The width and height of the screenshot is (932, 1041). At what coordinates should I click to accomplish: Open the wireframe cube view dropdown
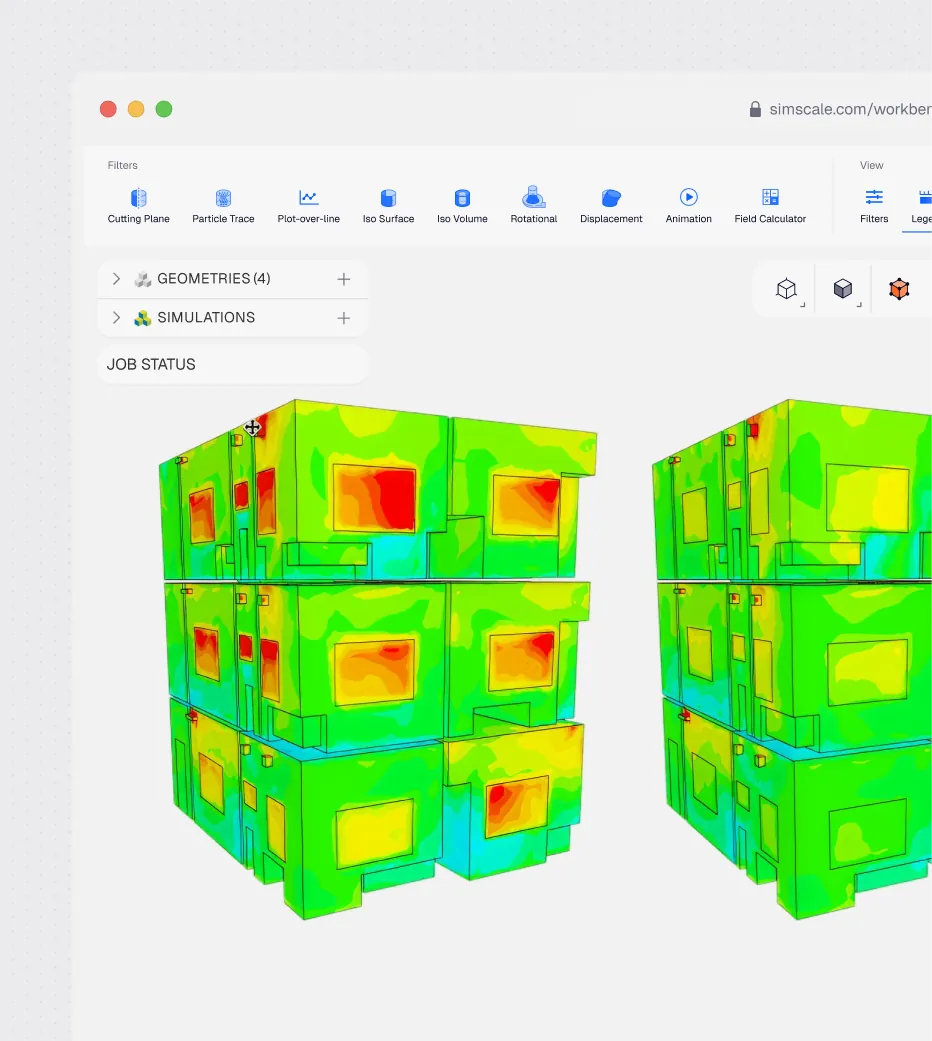787,289
